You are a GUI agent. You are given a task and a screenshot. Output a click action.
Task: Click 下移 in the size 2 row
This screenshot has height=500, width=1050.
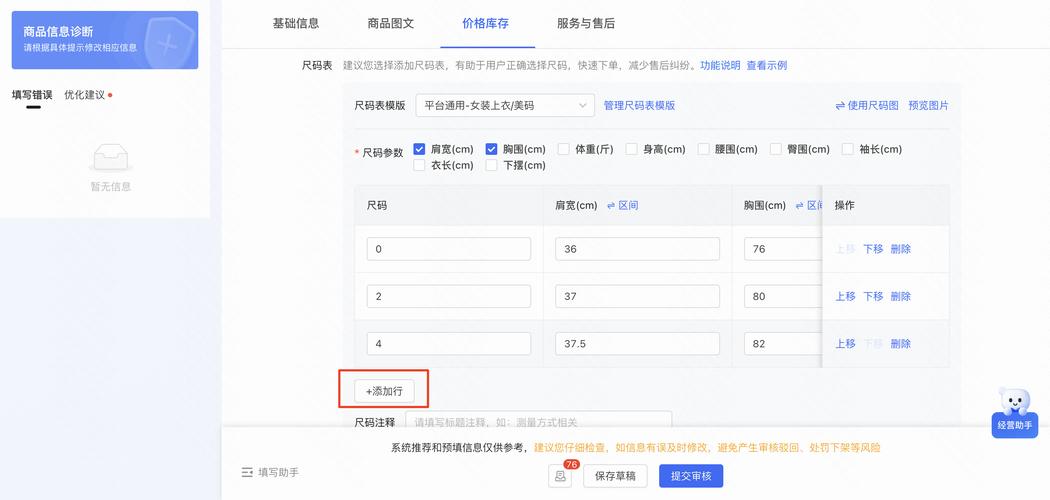tap(873, 297)
